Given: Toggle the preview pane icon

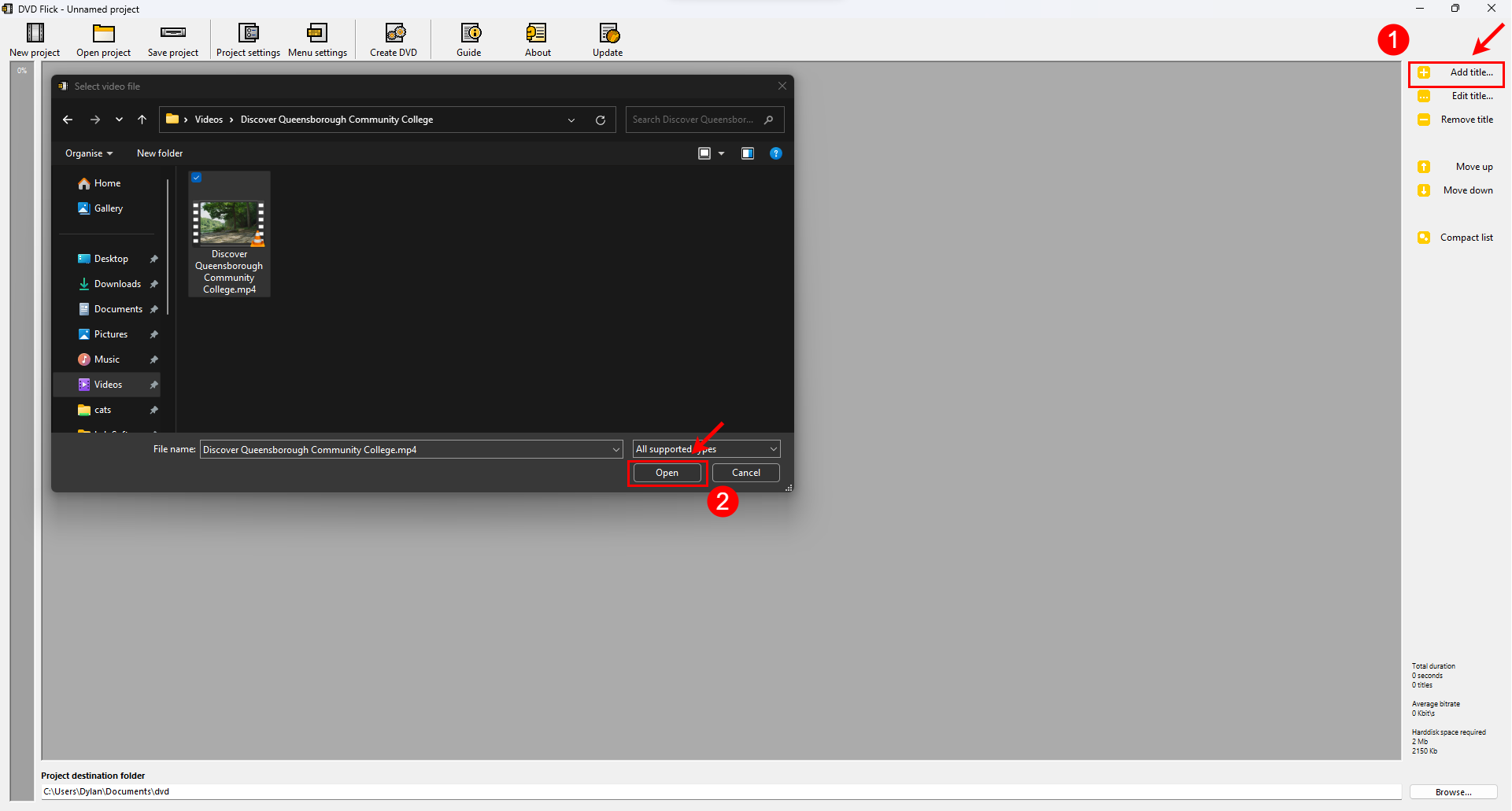Looking at the screenshot, I should click(748, 153).
